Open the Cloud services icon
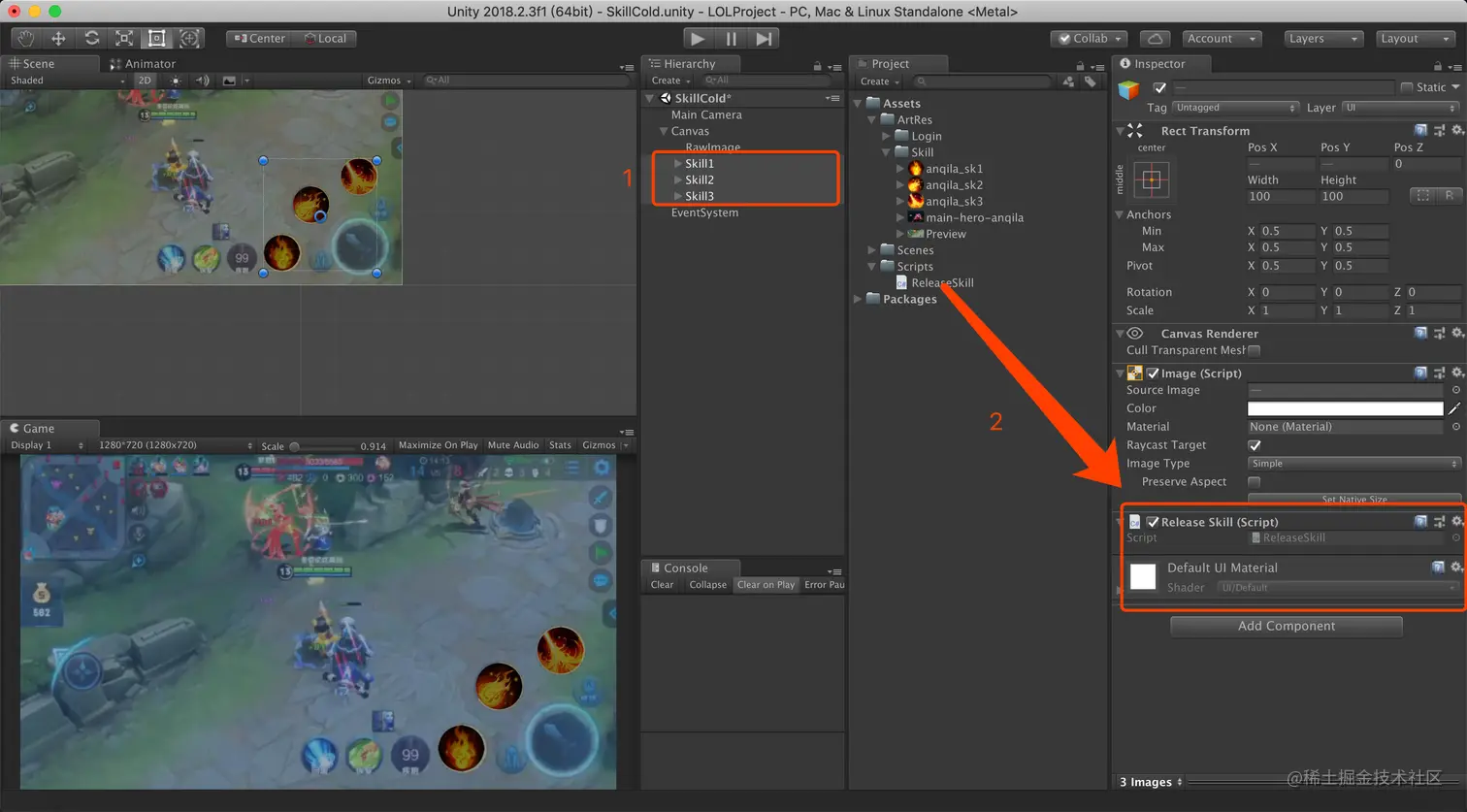 pos(1155,39)
